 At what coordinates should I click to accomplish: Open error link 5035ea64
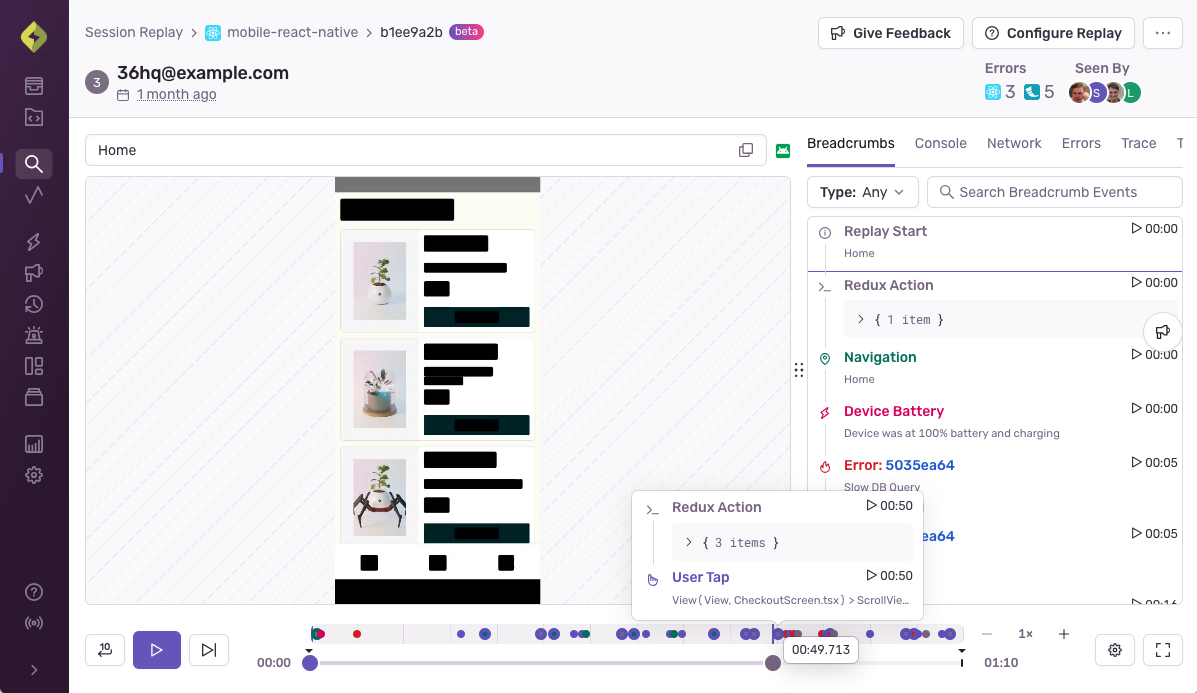[x=920, y=466]
